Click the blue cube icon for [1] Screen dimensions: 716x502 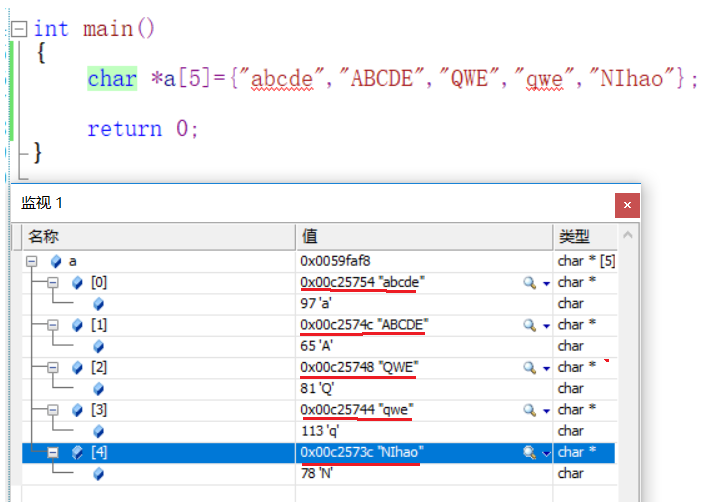78,325
